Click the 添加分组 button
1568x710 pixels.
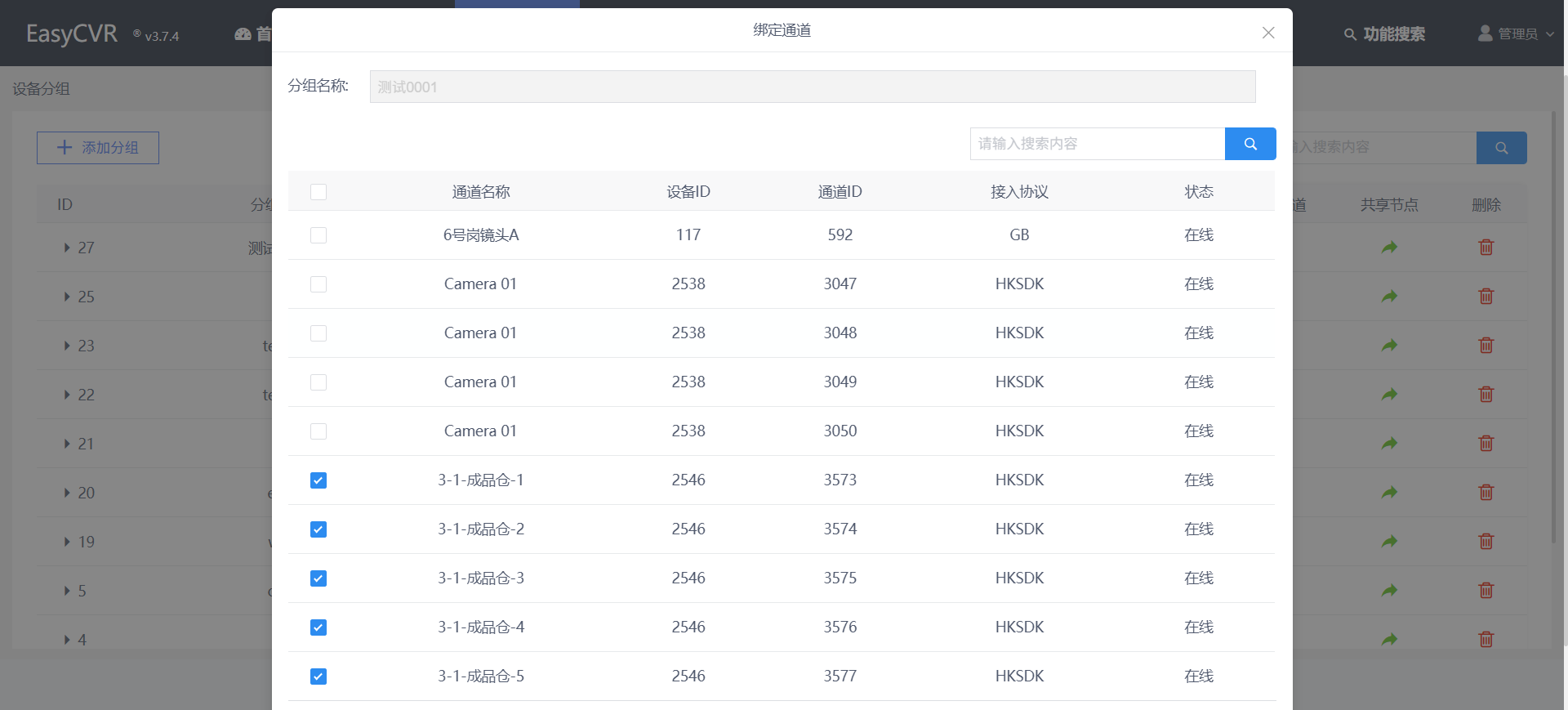pos(98,148)
